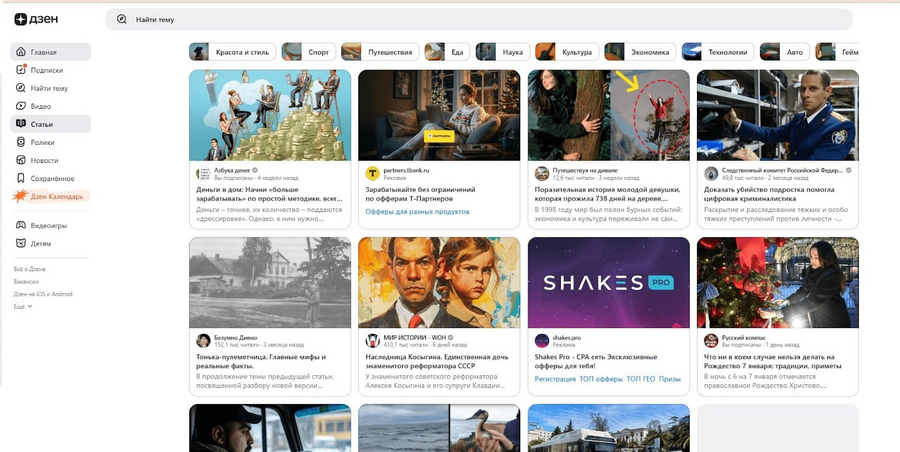The image size is (900, 452).
Task: Click the search icon in search bar
Action: click(x=122, y=20)
